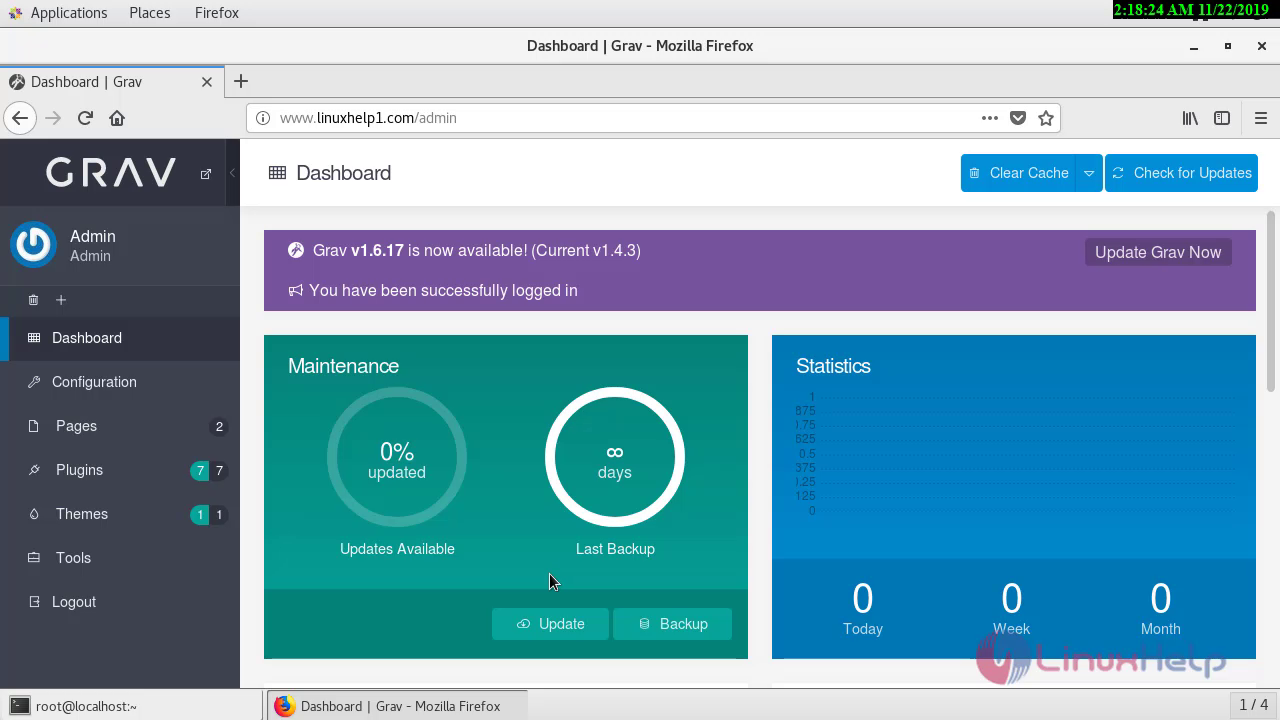The image size is (1280, 720).
Task: Click the Dashboard grid icon in sidebar
Action: (34, 338)
